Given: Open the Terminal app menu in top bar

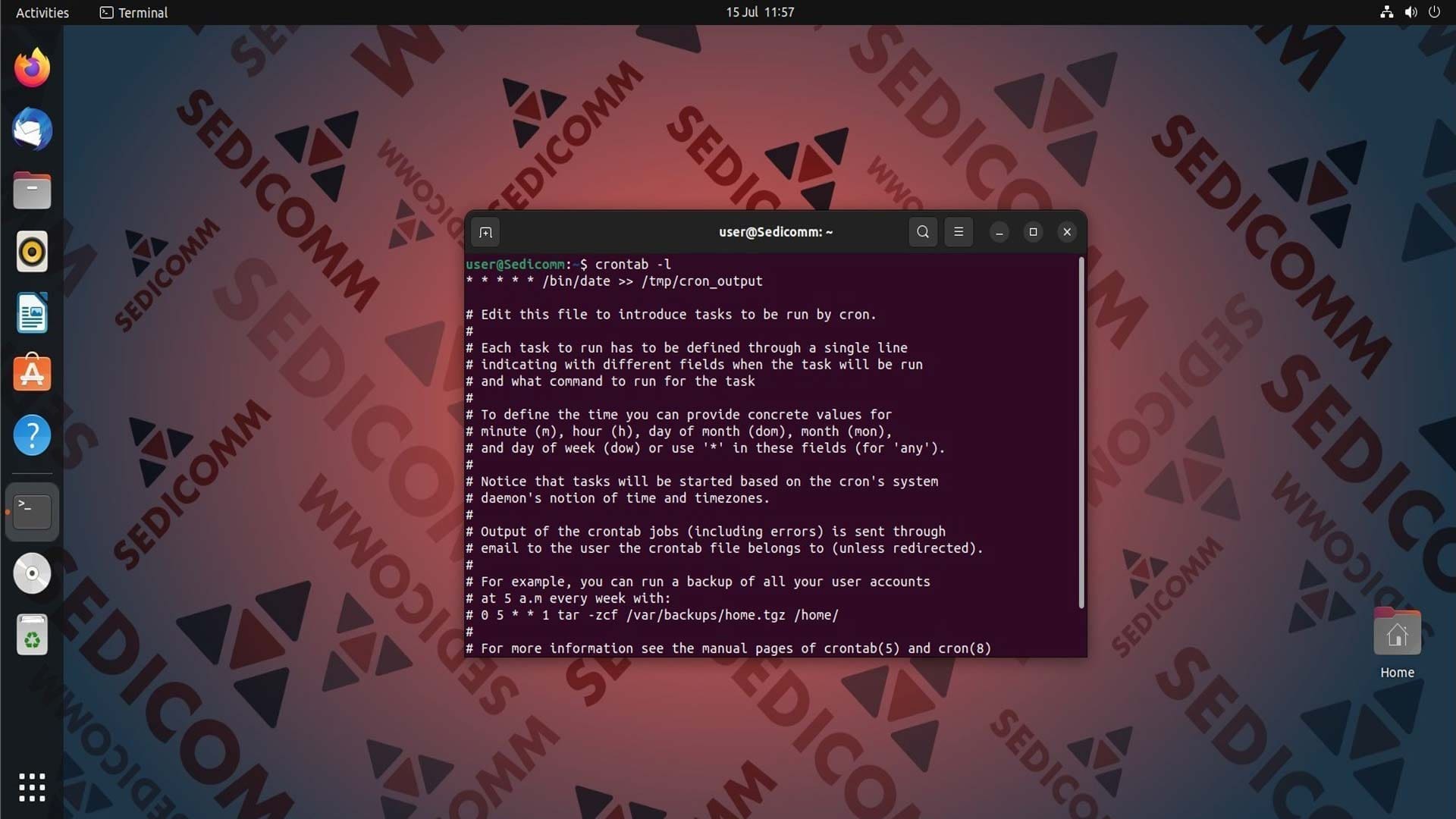Looking at the screenshot, I should [x=133, y=12].
